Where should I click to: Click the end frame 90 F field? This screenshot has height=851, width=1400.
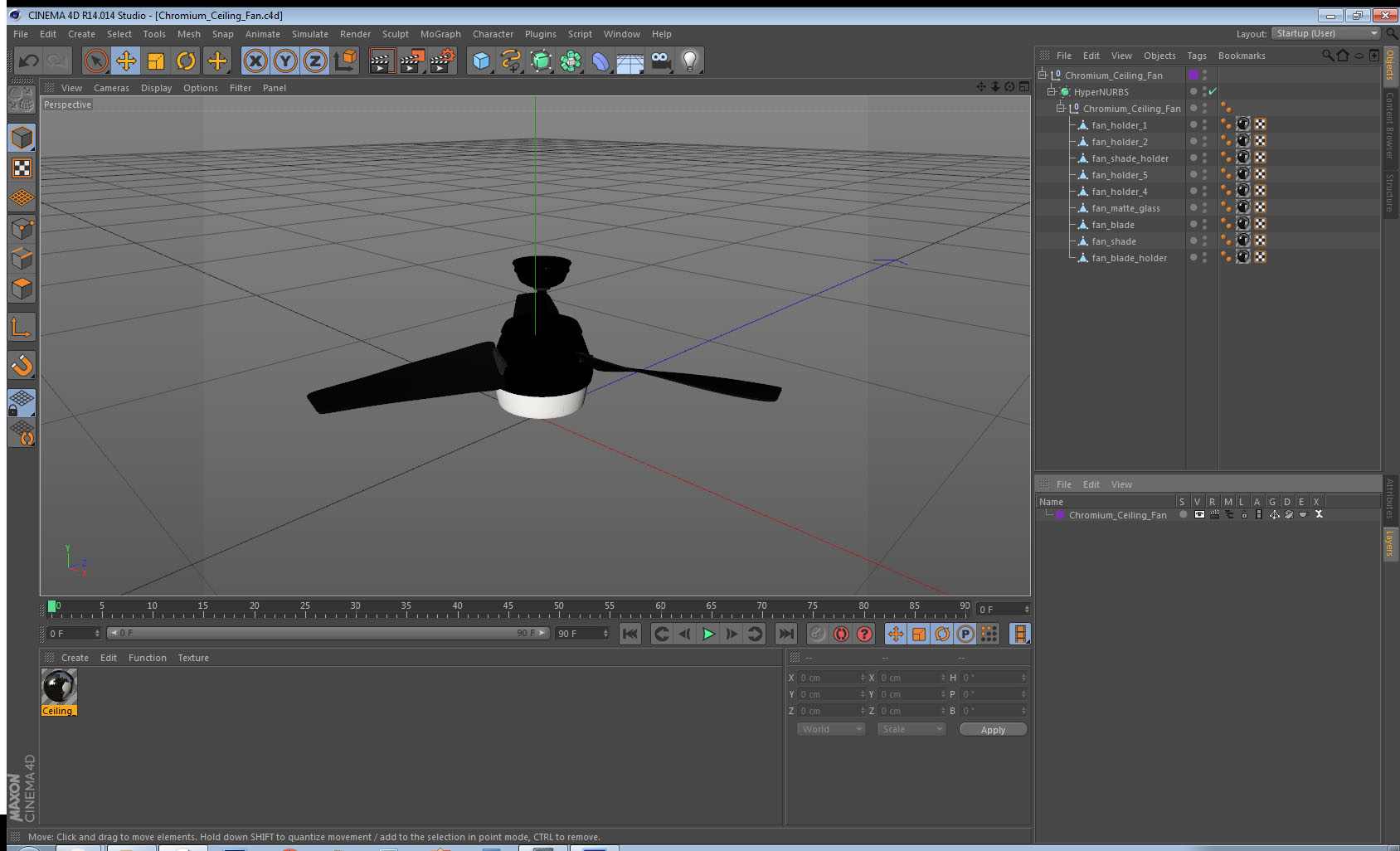[x=582, y=634]
